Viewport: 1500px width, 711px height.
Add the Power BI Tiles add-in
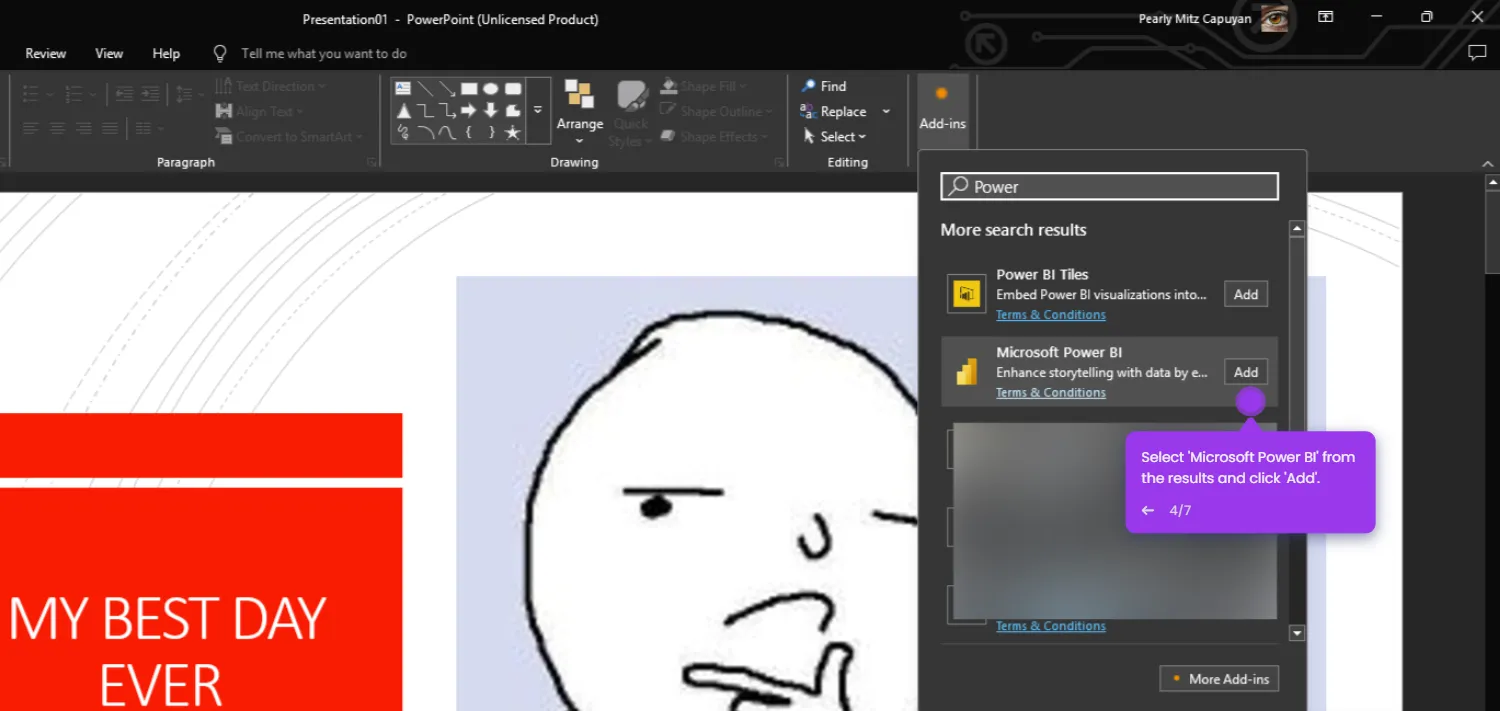(x=1246, y=294)
